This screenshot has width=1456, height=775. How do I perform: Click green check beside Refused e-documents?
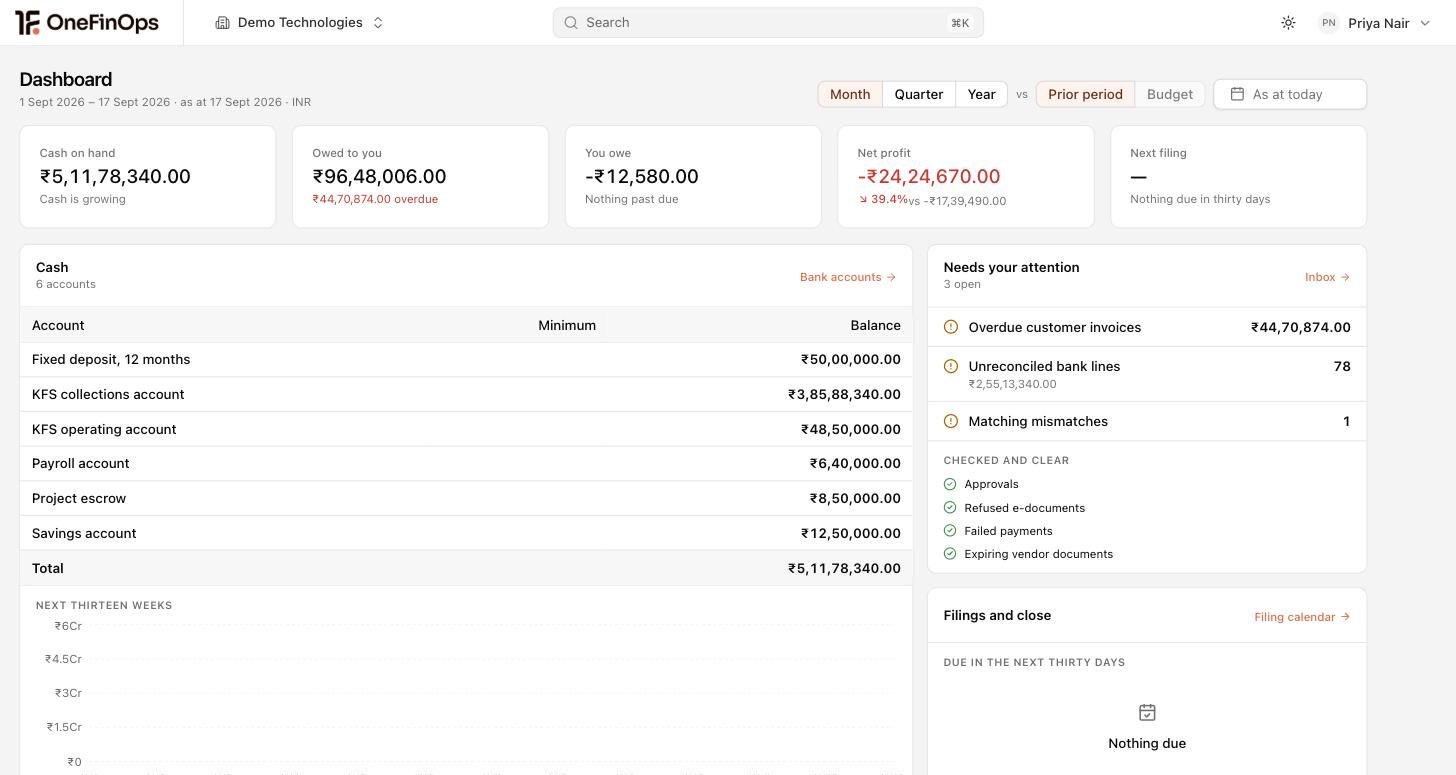[950, 507]
